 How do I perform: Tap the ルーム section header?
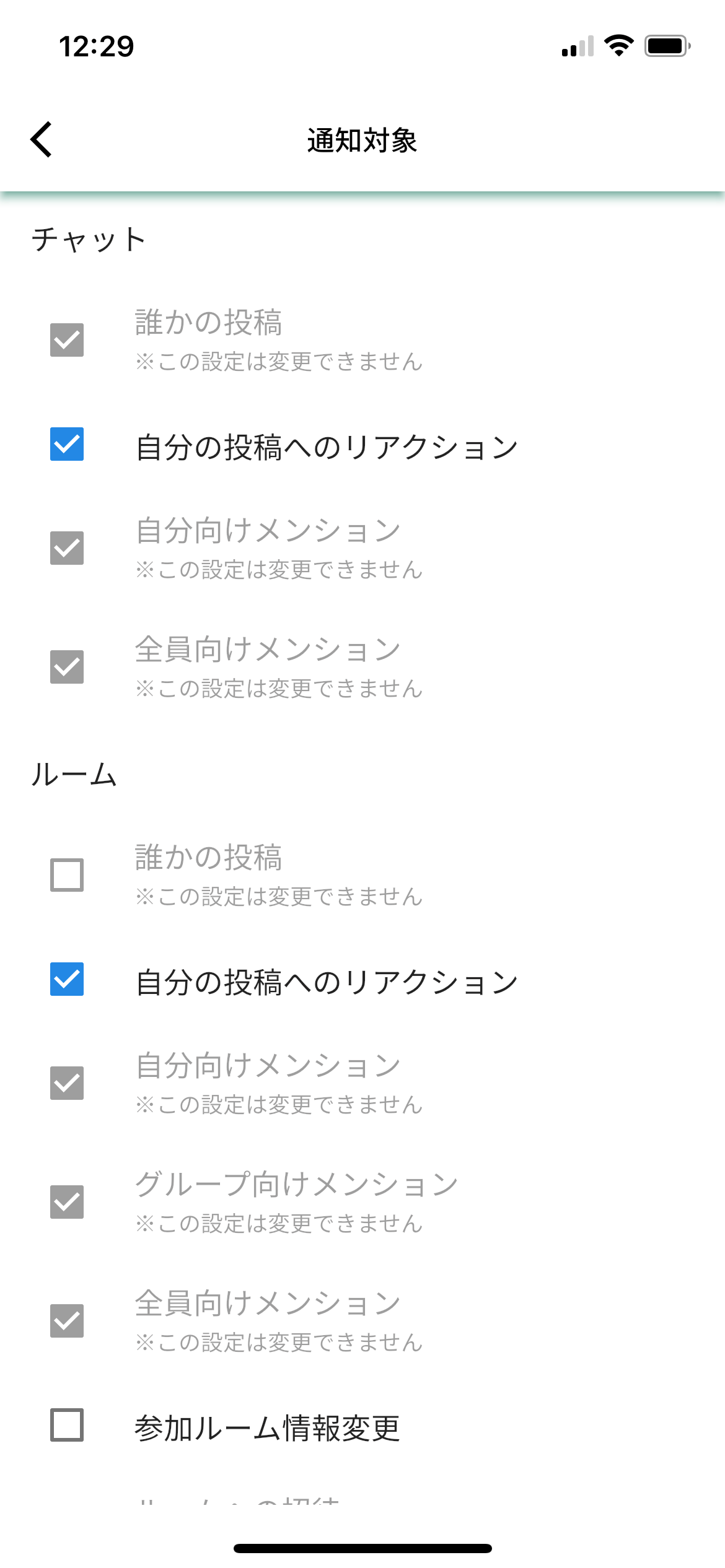click(74, 775)
